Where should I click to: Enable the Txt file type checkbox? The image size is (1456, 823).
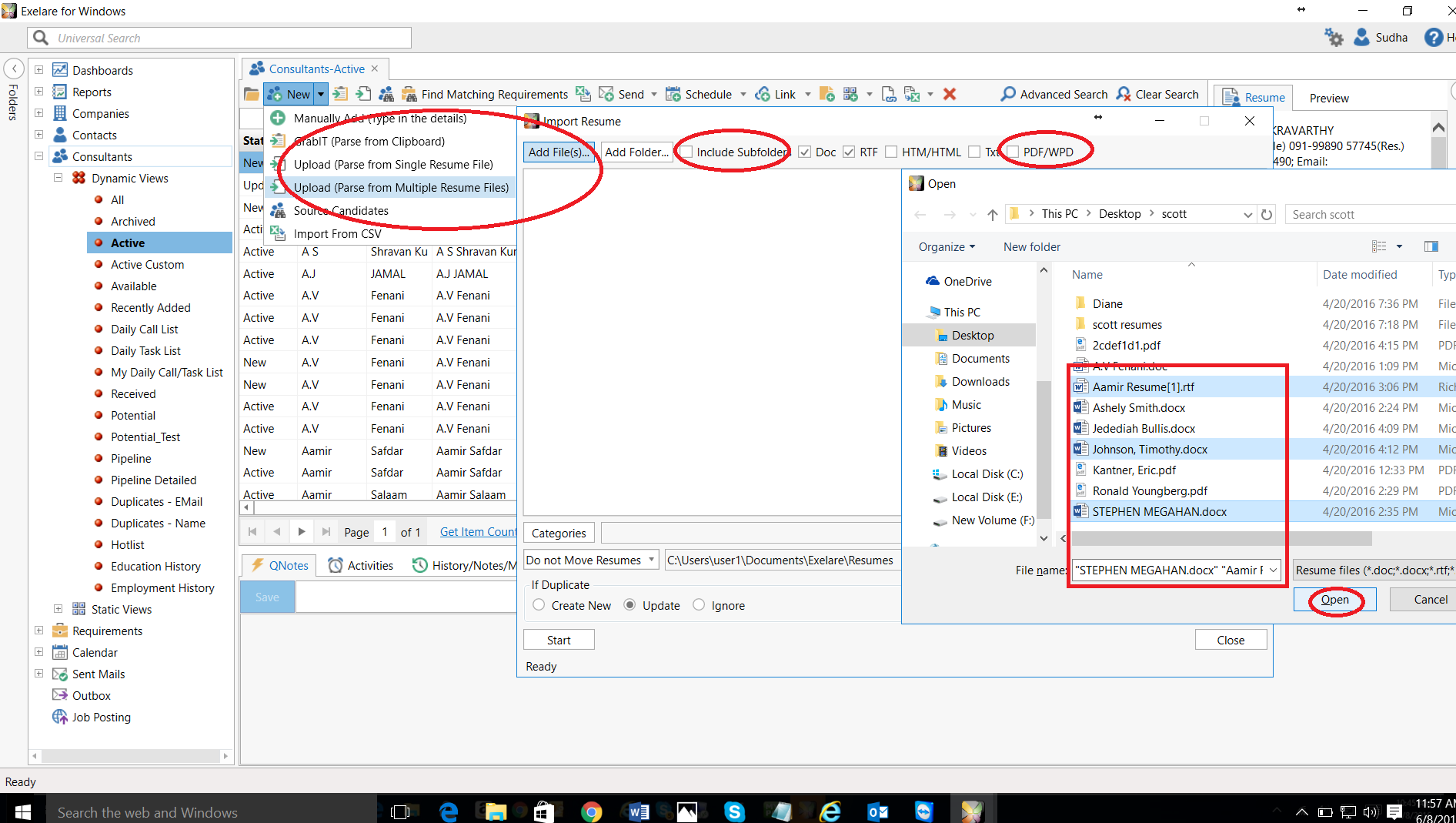pos(974,152)
